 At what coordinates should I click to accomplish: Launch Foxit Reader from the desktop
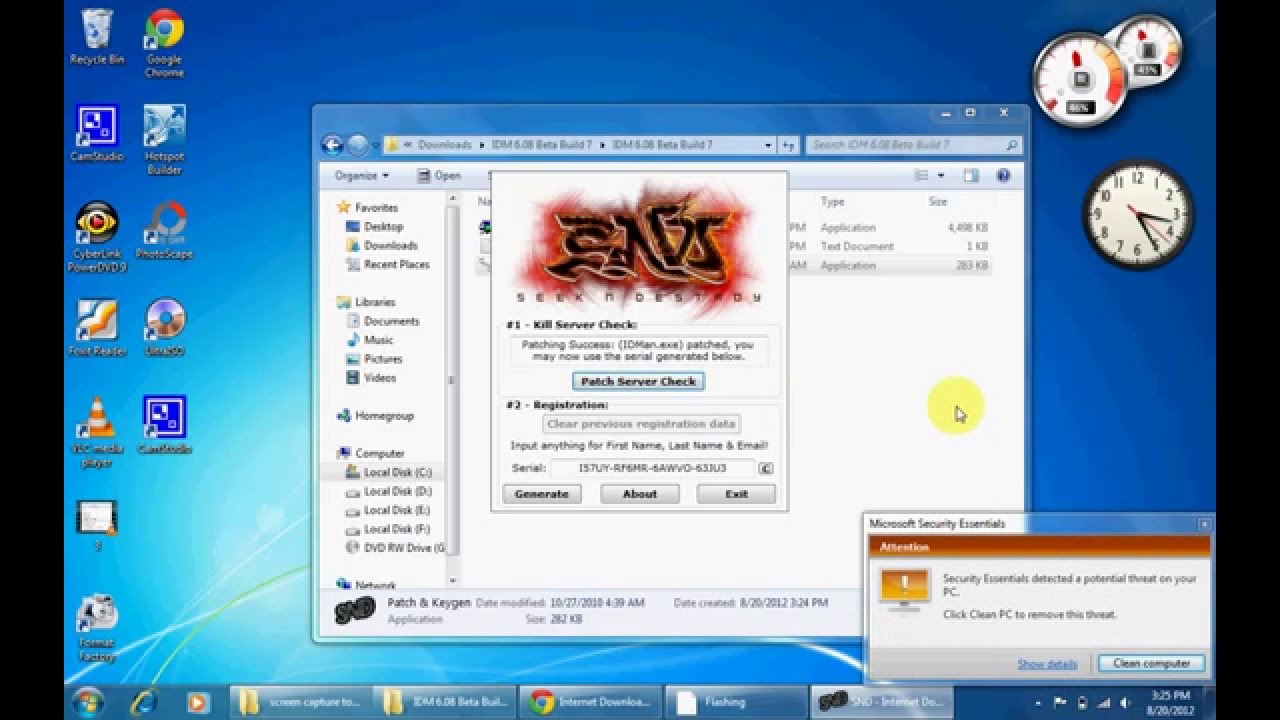[97, 328]
